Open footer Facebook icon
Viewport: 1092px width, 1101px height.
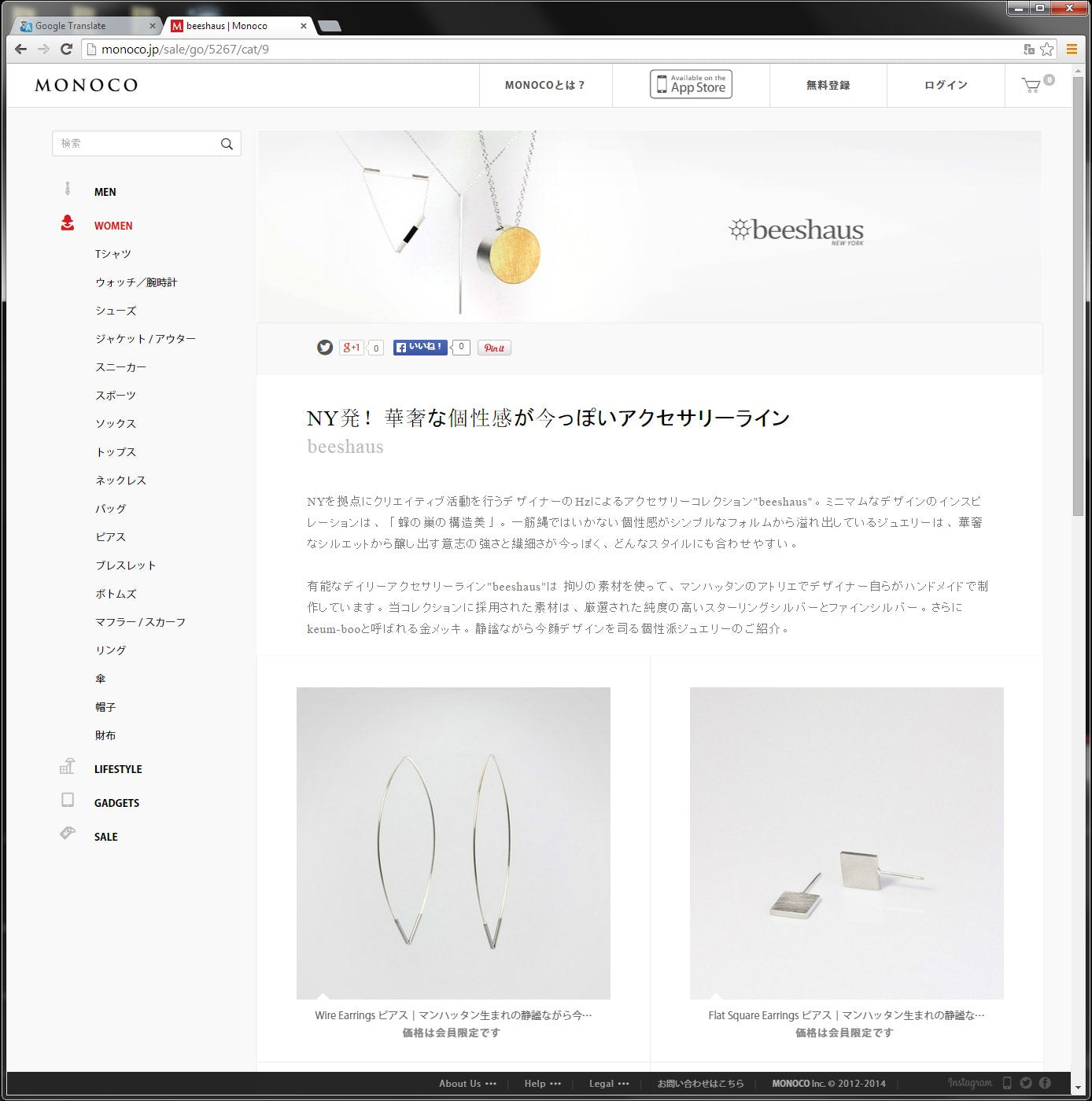click(x=1045, y=1083)
